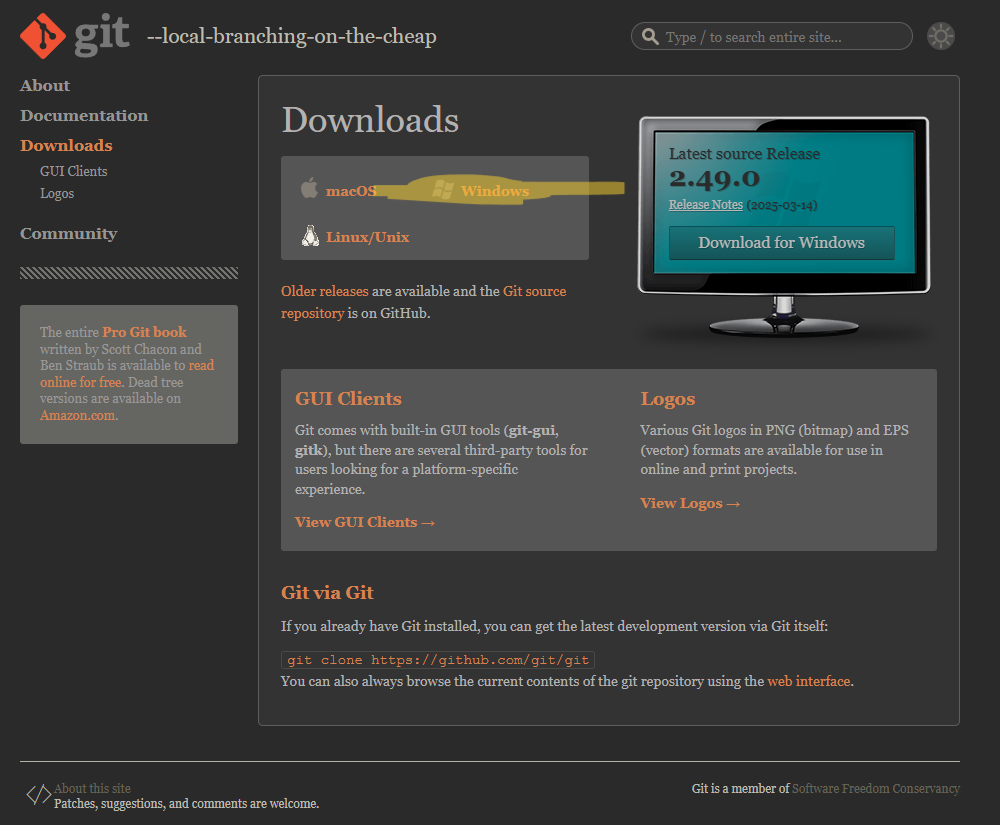Open the web interface link
The image size is (1000, 825).
click(x=809, y=682)
